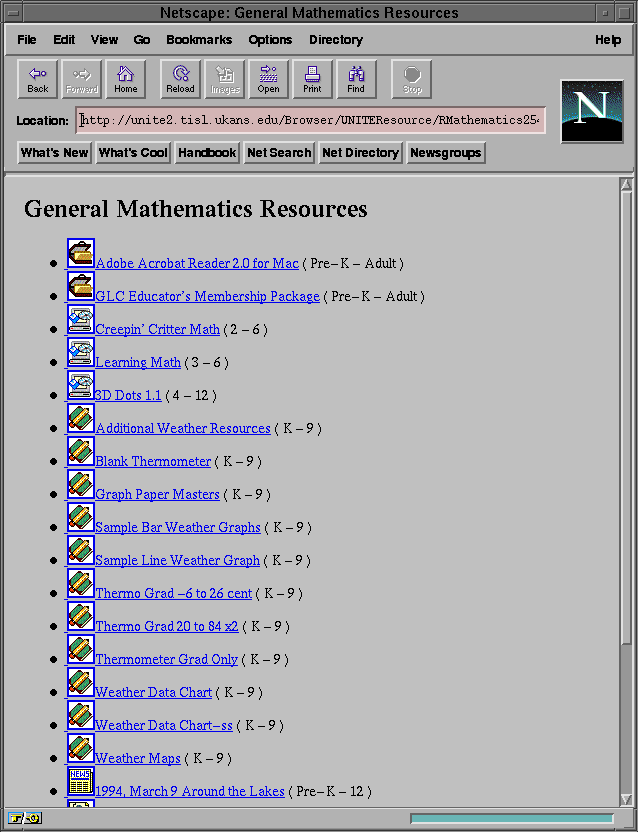Follow the Blank Thermometer link
Image resolution: width=638 pixels, height=832 pixels.
point(153,461)
